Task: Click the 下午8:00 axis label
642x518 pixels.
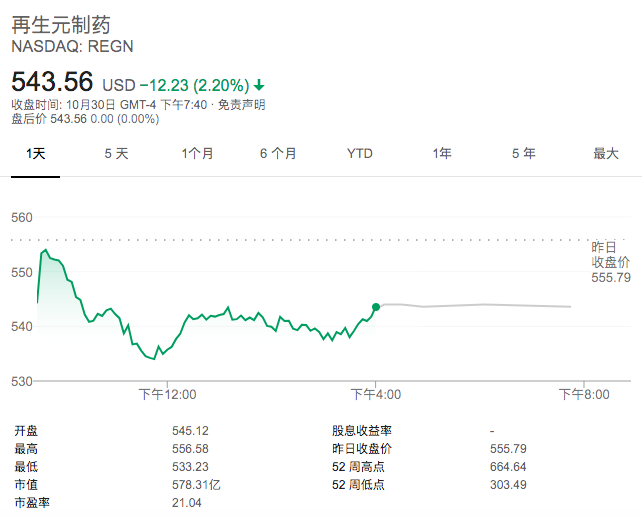Action: click(x=584, y=394)
